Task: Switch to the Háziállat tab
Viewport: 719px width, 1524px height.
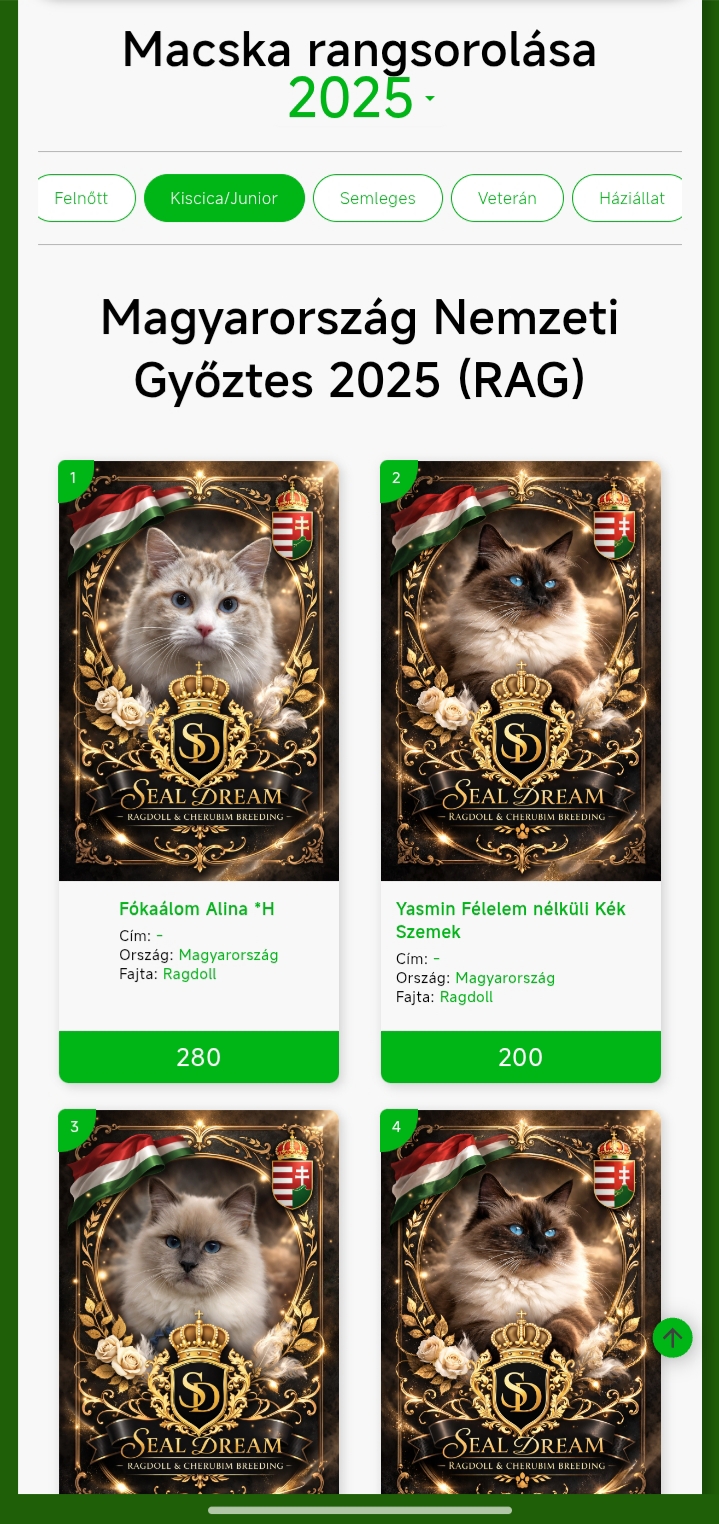Action: coord(628,198)
